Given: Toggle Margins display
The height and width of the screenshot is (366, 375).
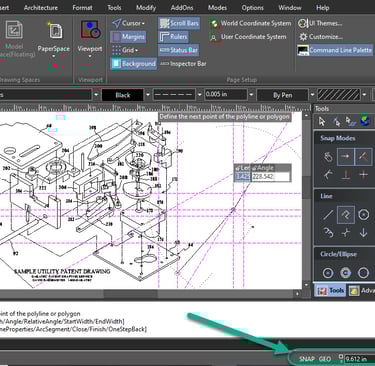Looking at the screenshot, I should click(x=128, y=37).
